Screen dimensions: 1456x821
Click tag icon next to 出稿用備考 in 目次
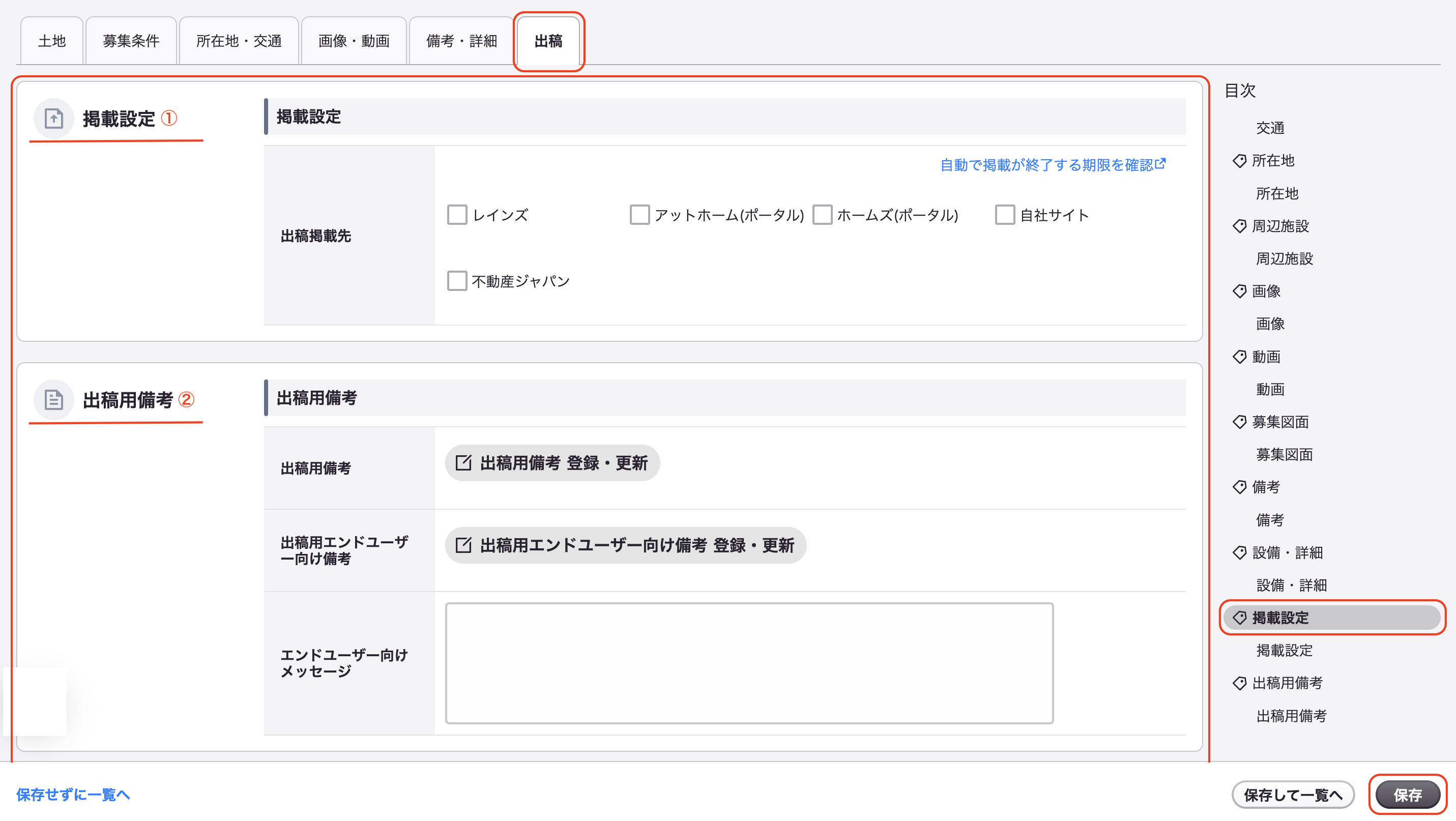[1239, 683]
